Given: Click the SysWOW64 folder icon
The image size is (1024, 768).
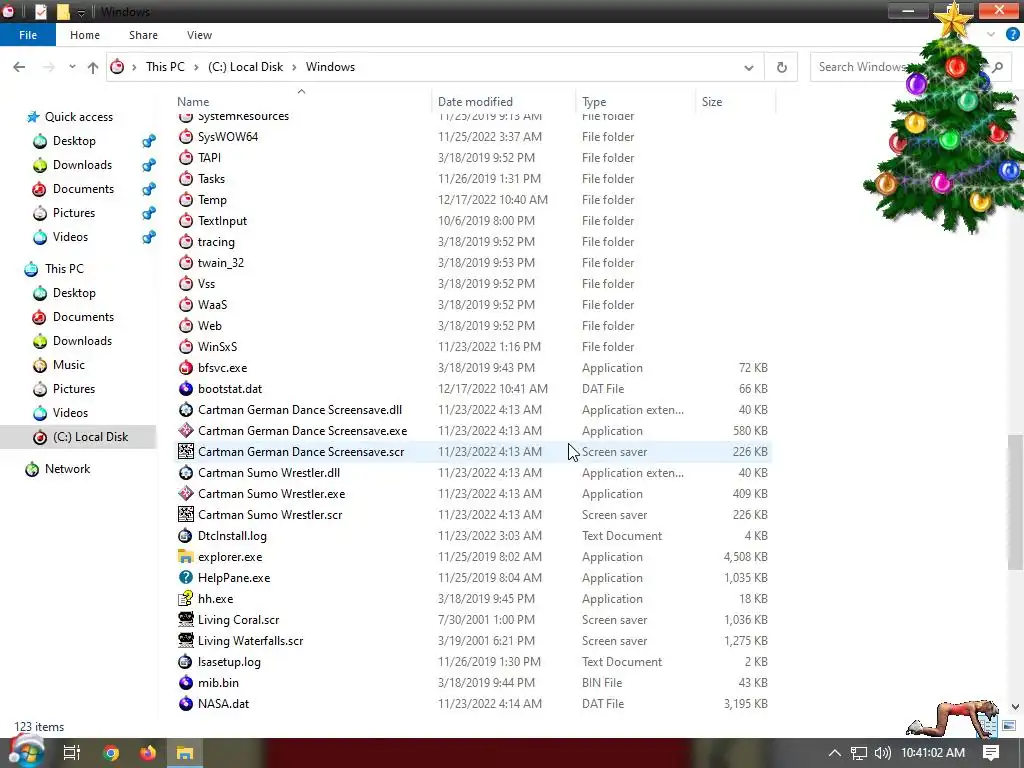Looking at the screenshot, I should (x=186, y=136).
